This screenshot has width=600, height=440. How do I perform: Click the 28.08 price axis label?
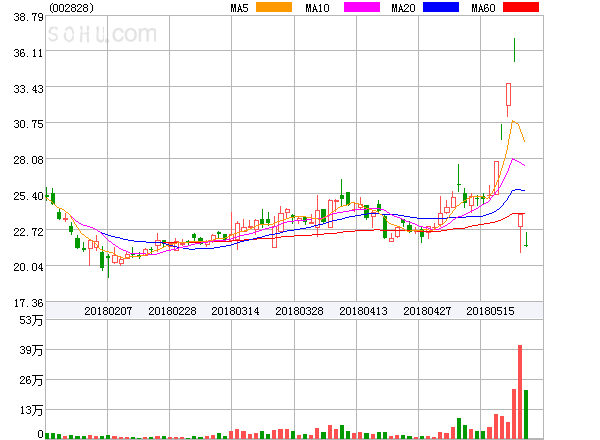(29, 160)
